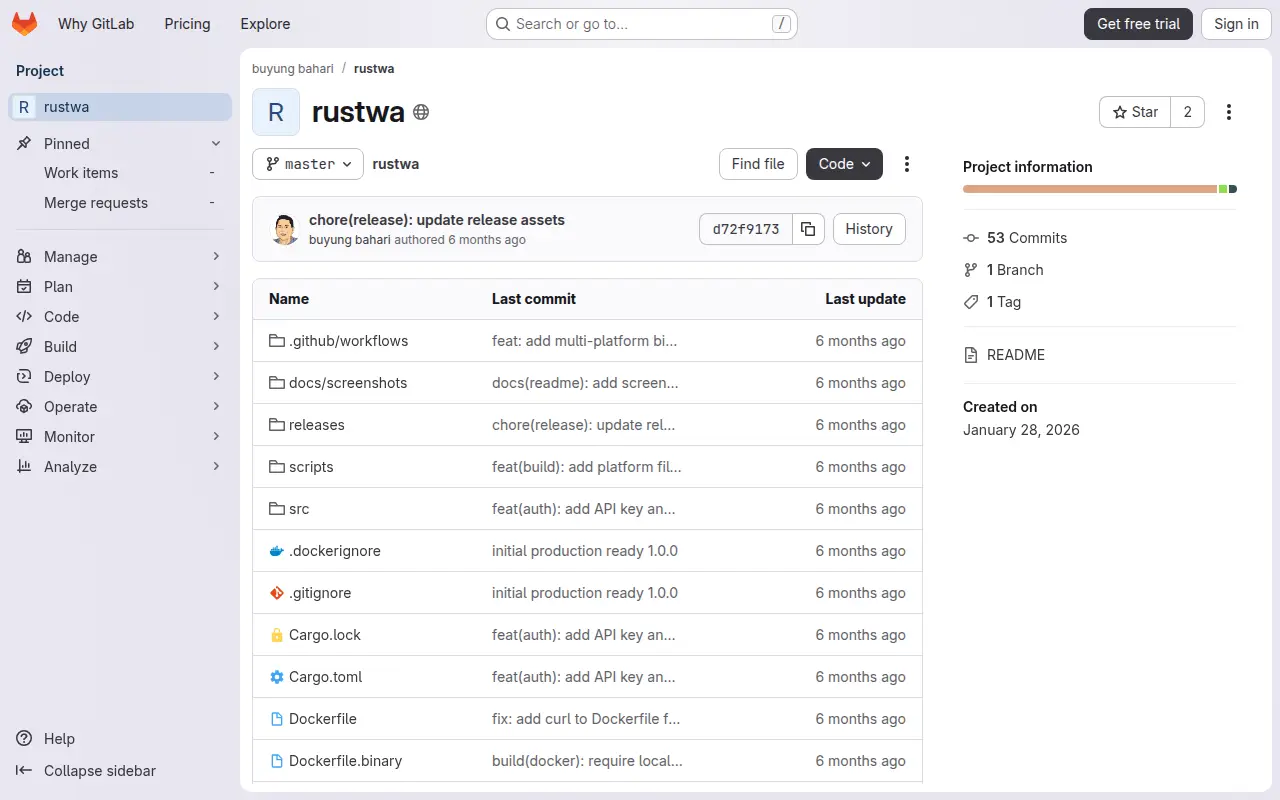Expand the Analyze sidebar menu
Image resolution: width=1280 pixels, height=800 pixels.
point(120,467)
